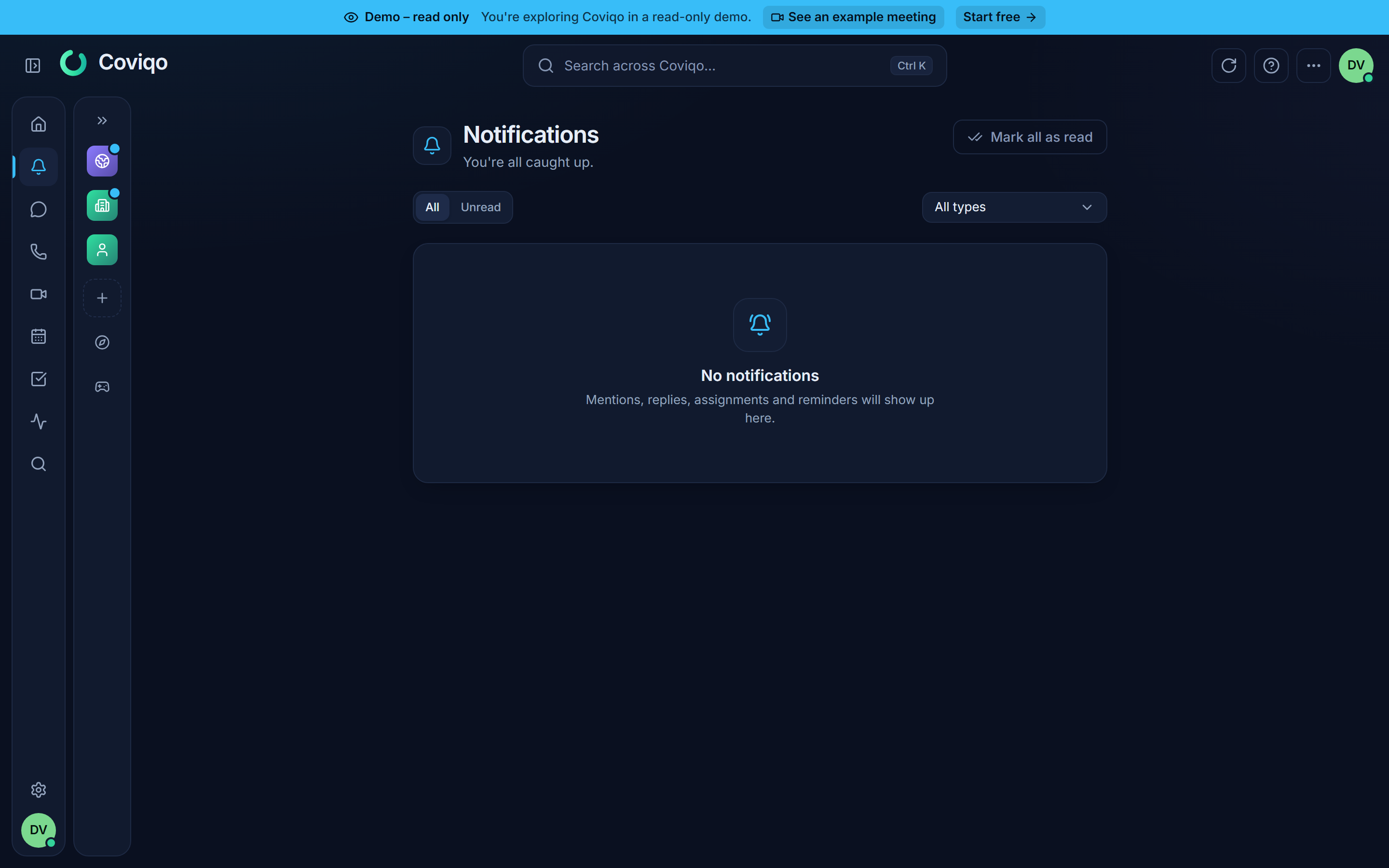The image size is (1389, 868).
Task: Open the DV avatar in the top bar
Action: pyautogui.click(x=1356, y=66)
